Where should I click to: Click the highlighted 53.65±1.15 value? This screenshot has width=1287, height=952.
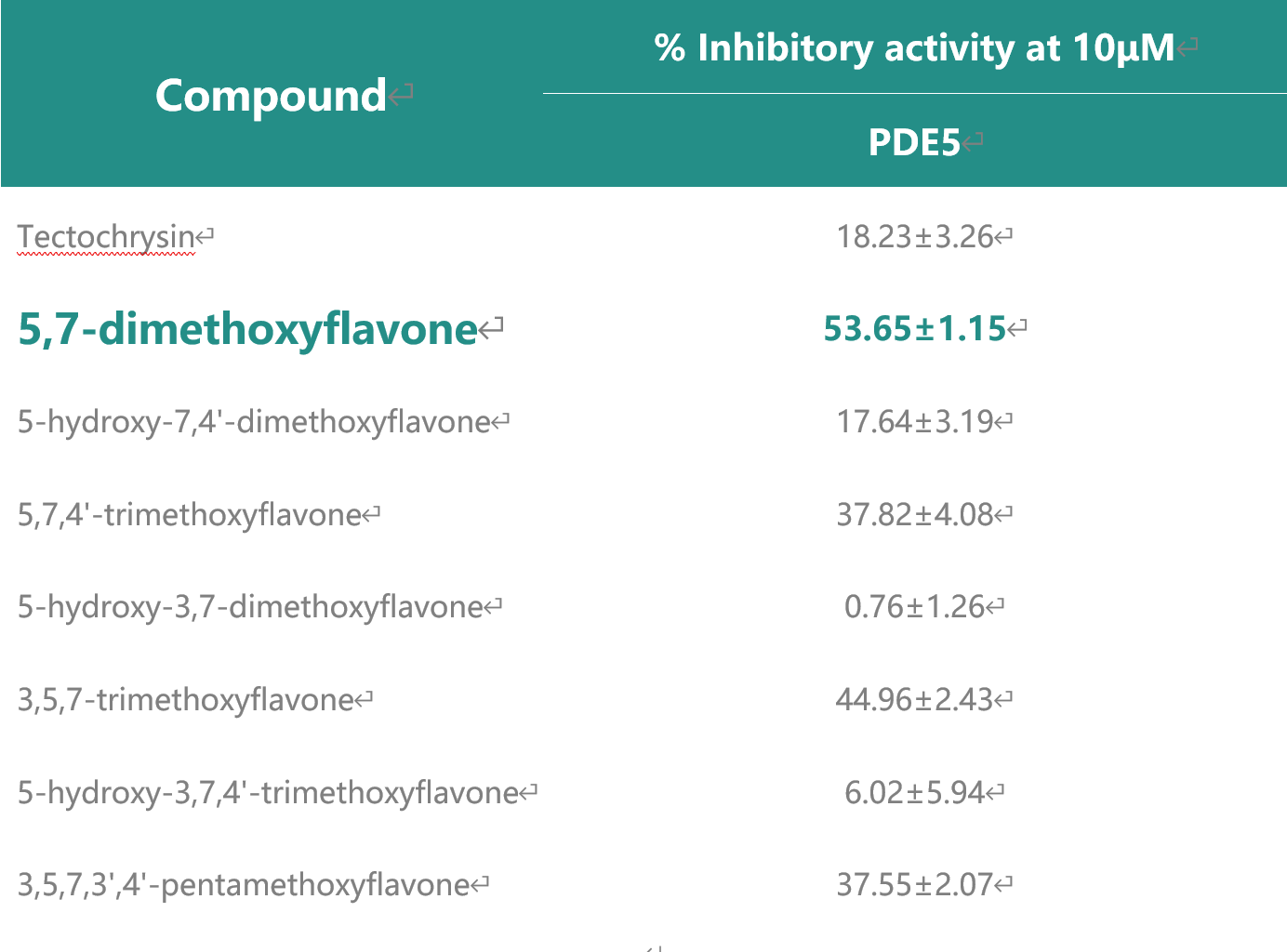click(915, 328)
